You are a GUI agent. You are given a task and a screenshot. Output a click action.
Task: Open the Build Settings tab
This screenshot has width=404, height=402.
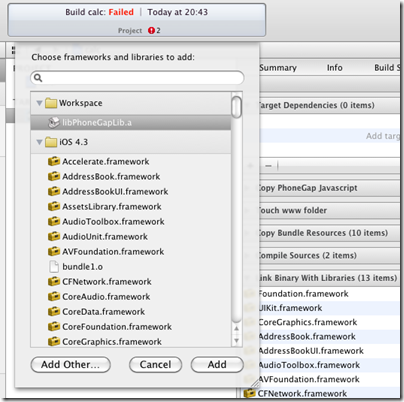pyautogui.click(x=387, y=68)
